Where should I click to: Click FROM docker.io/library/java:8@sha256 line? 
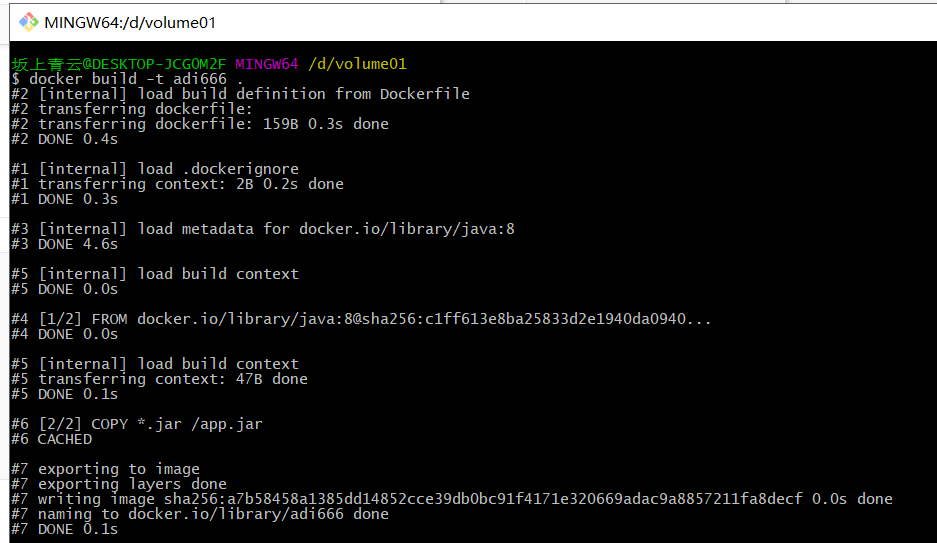pyautogui.click(x=362, y=319)
